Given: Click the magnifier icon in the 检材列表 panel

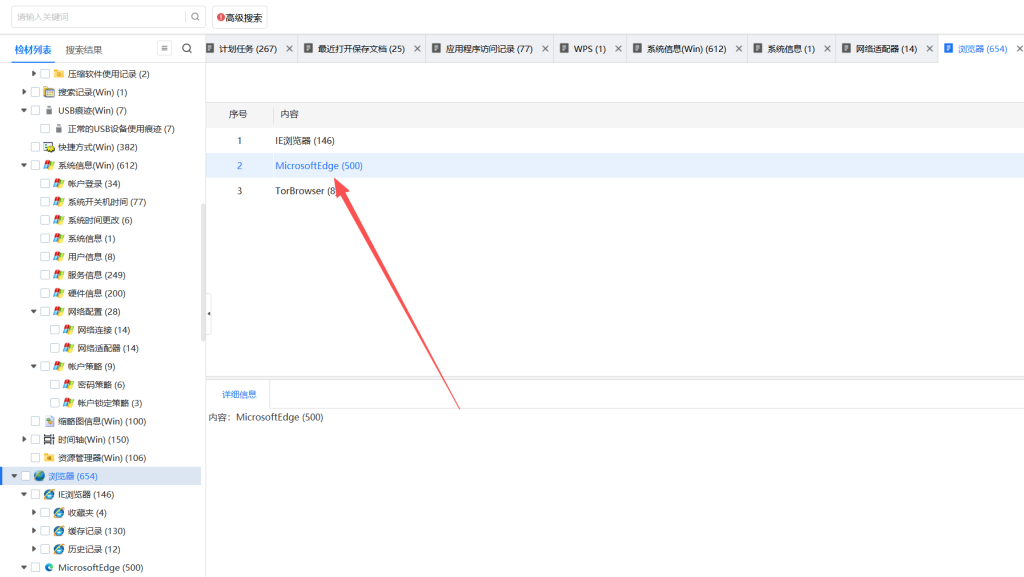Looking at the screenshot, I should coord(187,48).
